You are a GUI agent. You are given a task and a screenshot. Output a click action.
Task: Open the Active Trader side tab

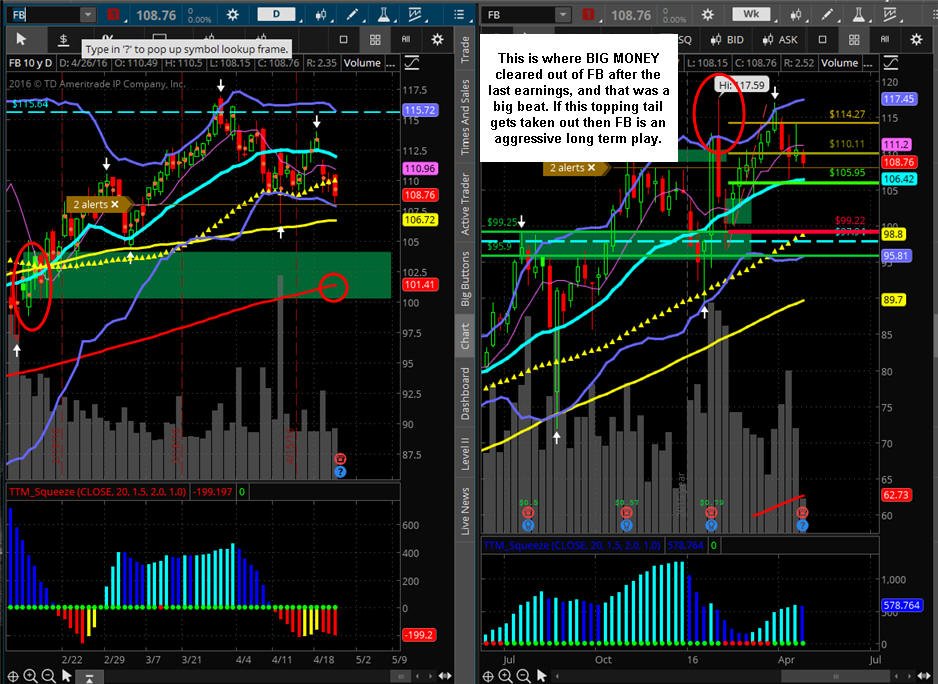coord(465,203)
